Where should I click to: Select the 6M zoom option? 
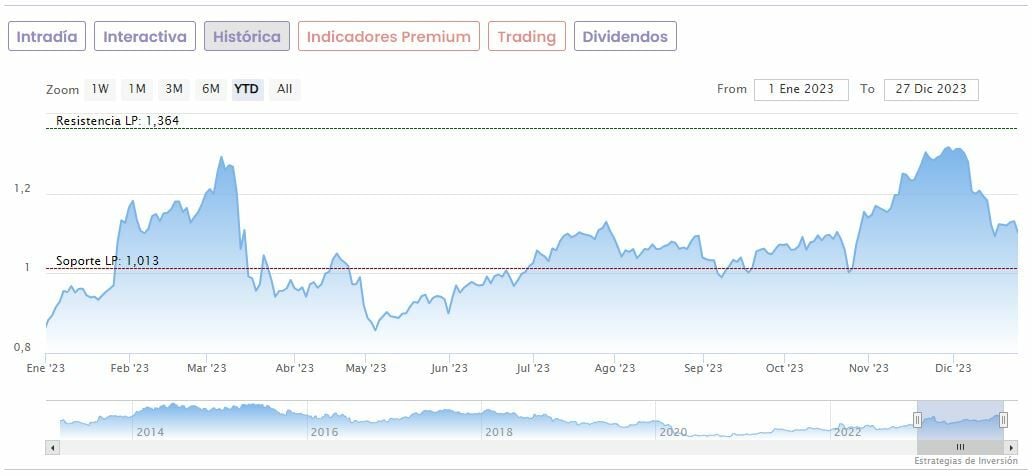[x=210, y=89]
